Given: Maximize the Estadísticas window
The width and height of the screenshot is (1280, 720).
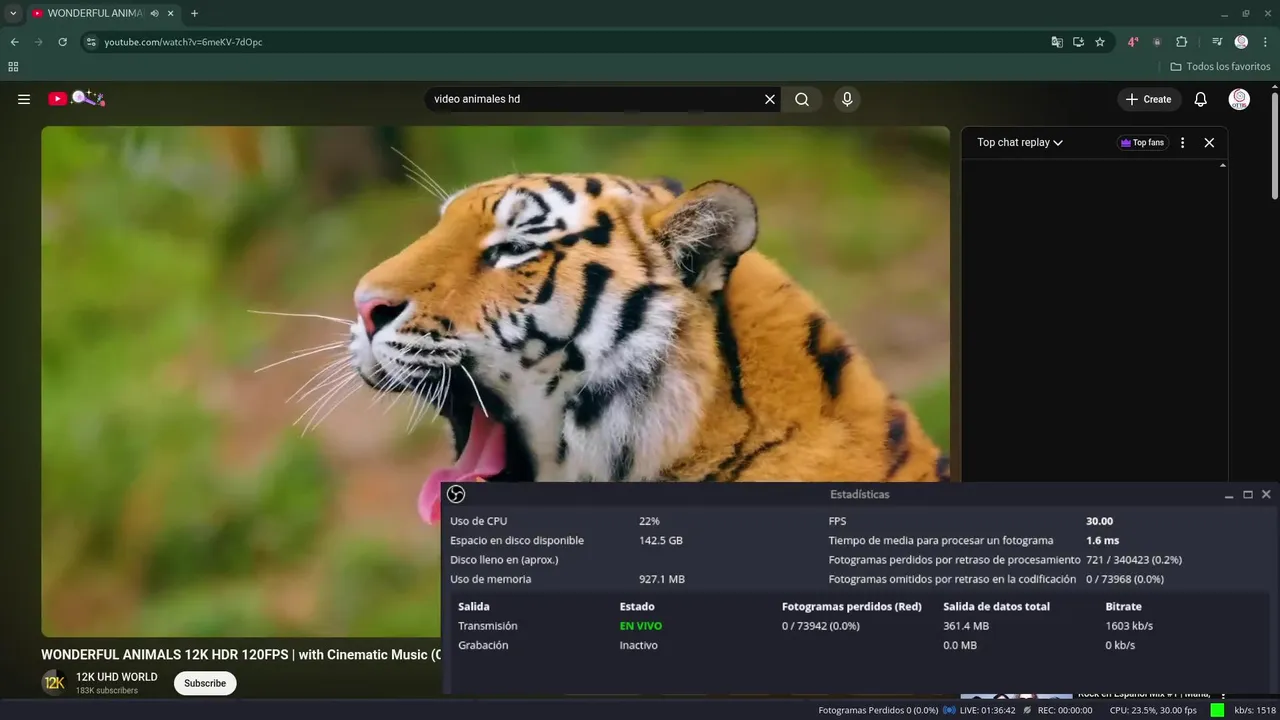Looking at the screenshot, I should (1247, 494).
